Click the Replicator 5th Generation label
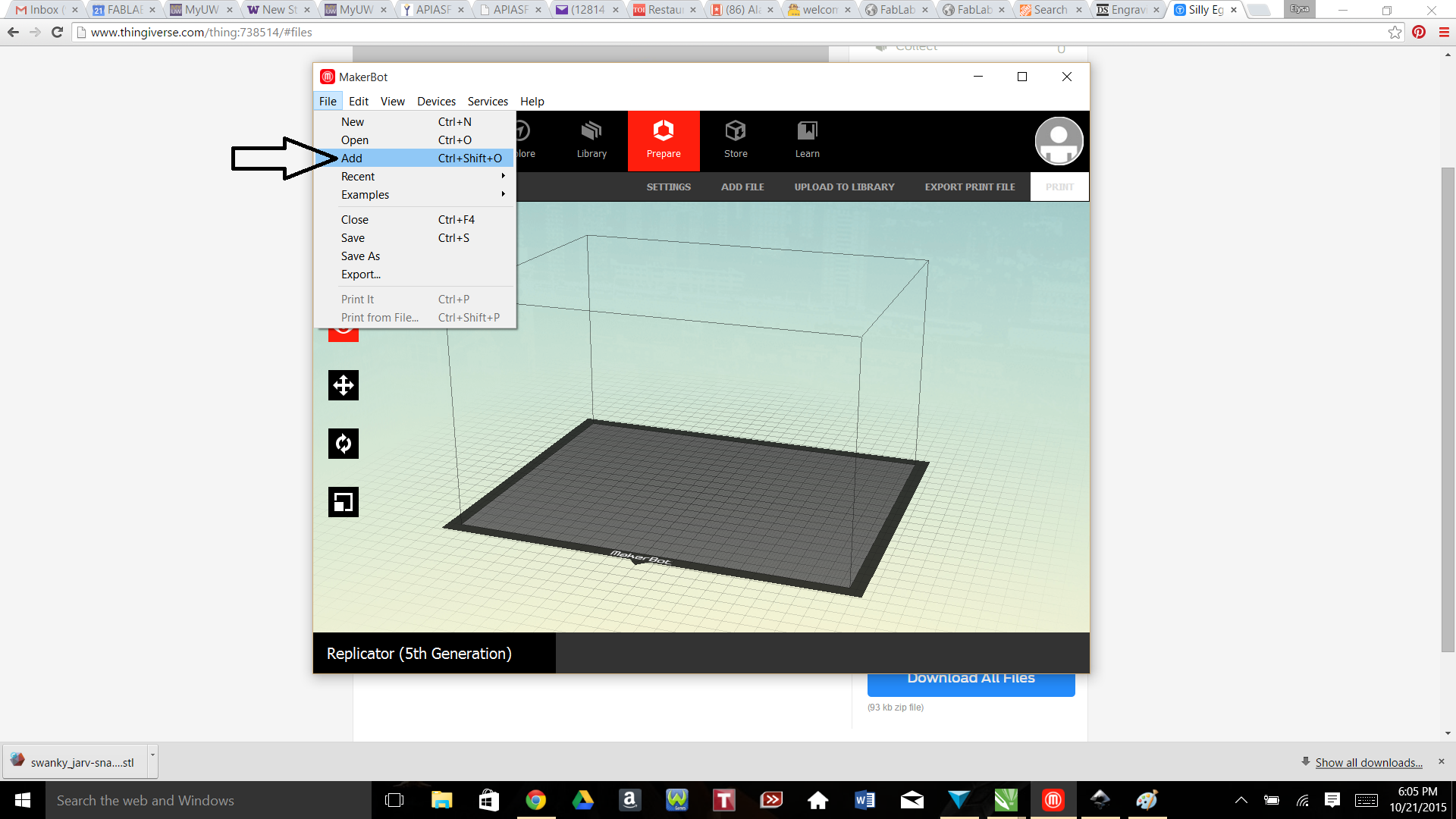Screen dimensions: 1456x819 tap(418, 654)
